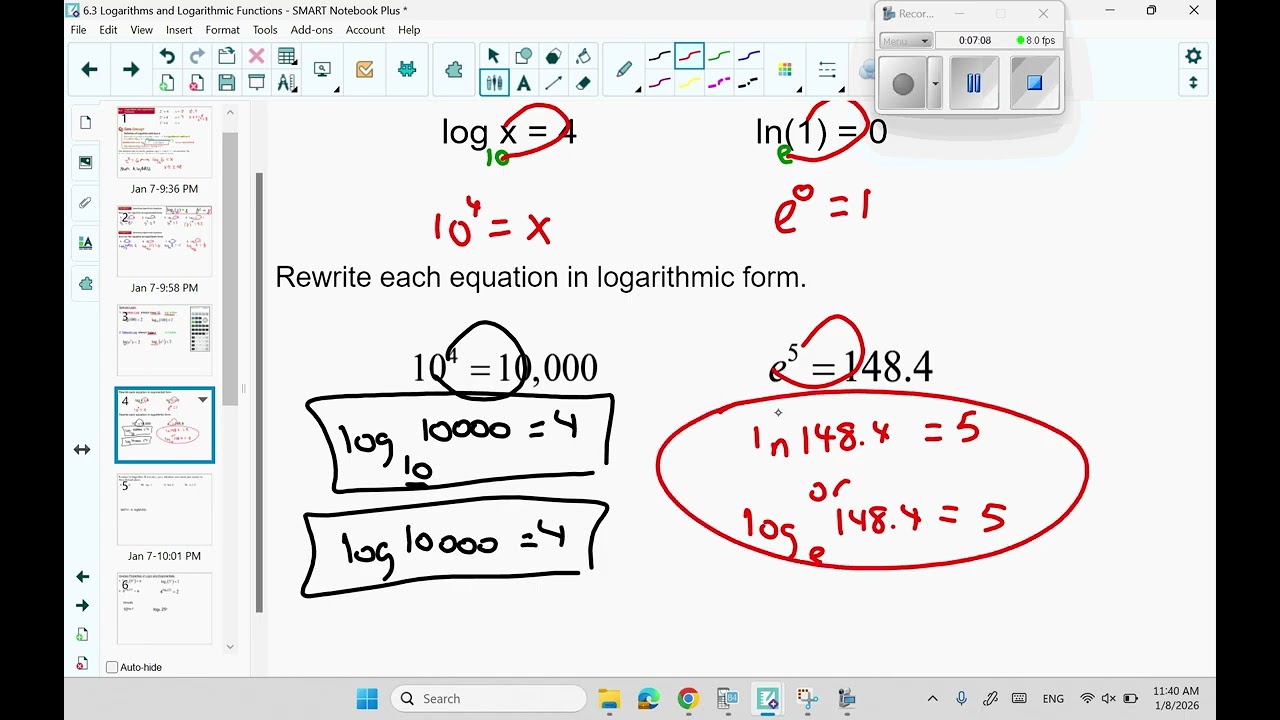Select page 3 thumbnail

coord(165,341)
